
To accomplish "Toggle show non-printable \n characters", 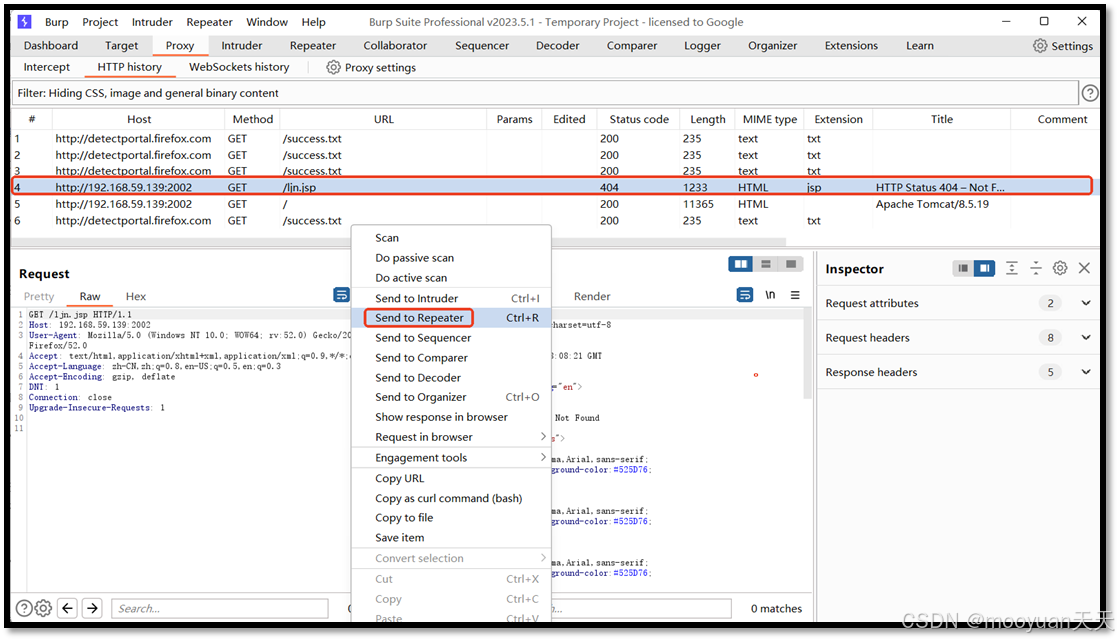I will click(770, 295).
